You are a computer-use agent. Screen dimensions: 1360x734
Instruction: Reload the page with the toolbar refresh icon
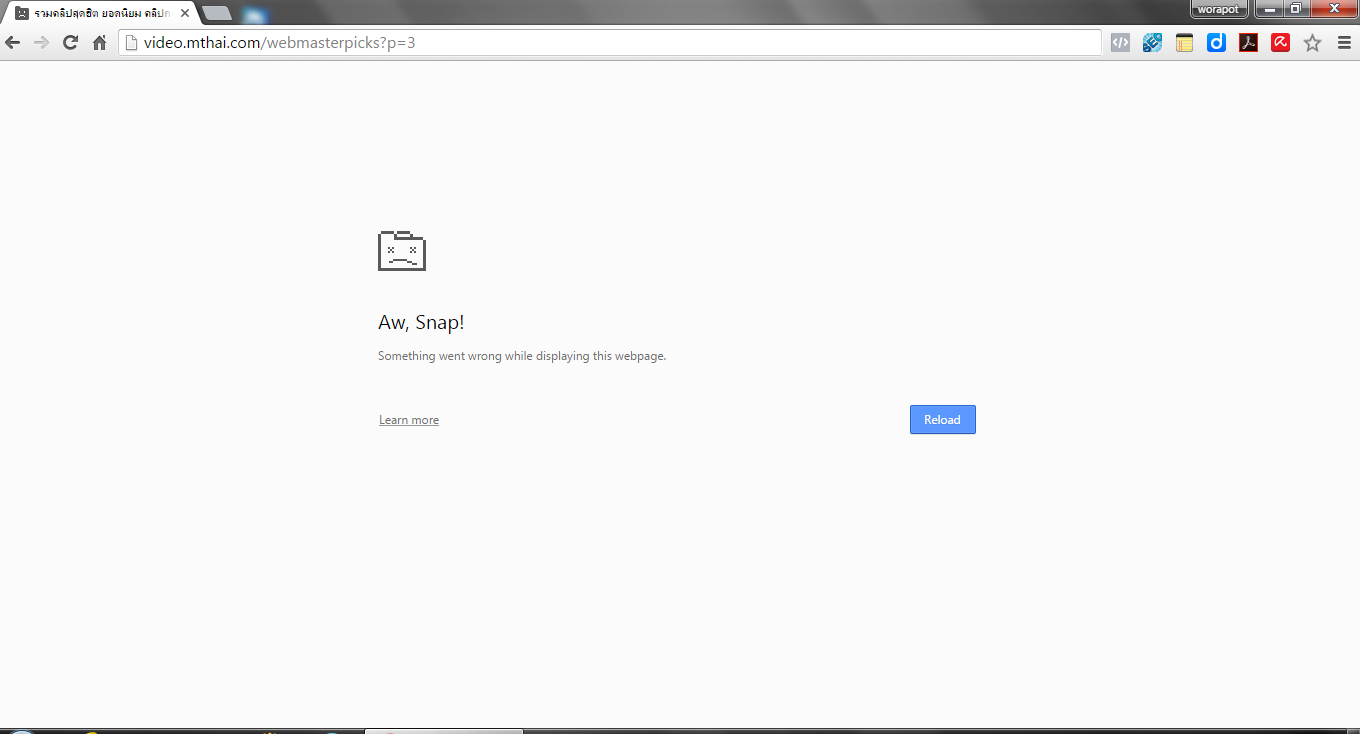pos(70,43)
